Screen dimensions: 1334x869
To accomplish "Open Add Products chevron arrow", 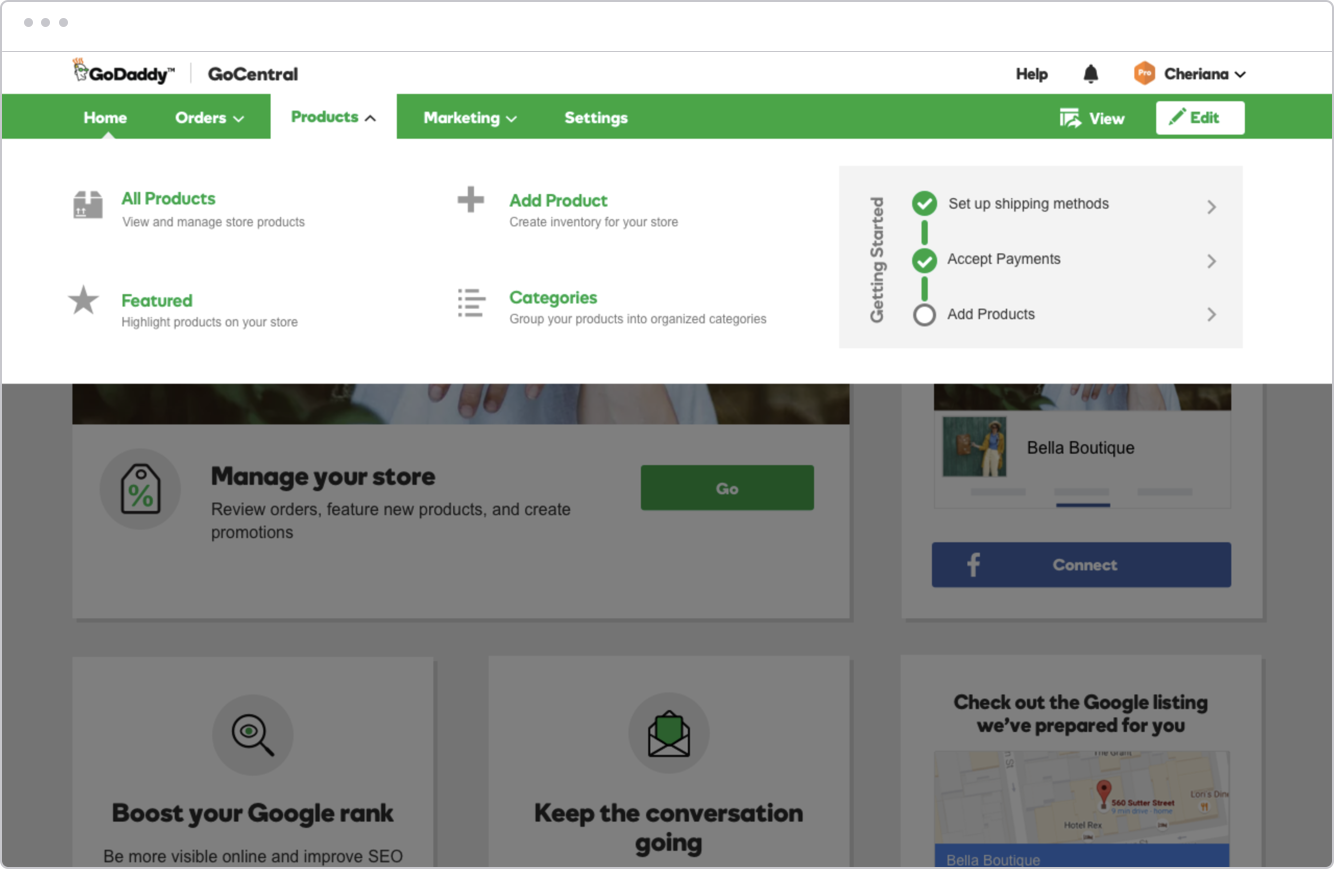I will coord(1211,314).
